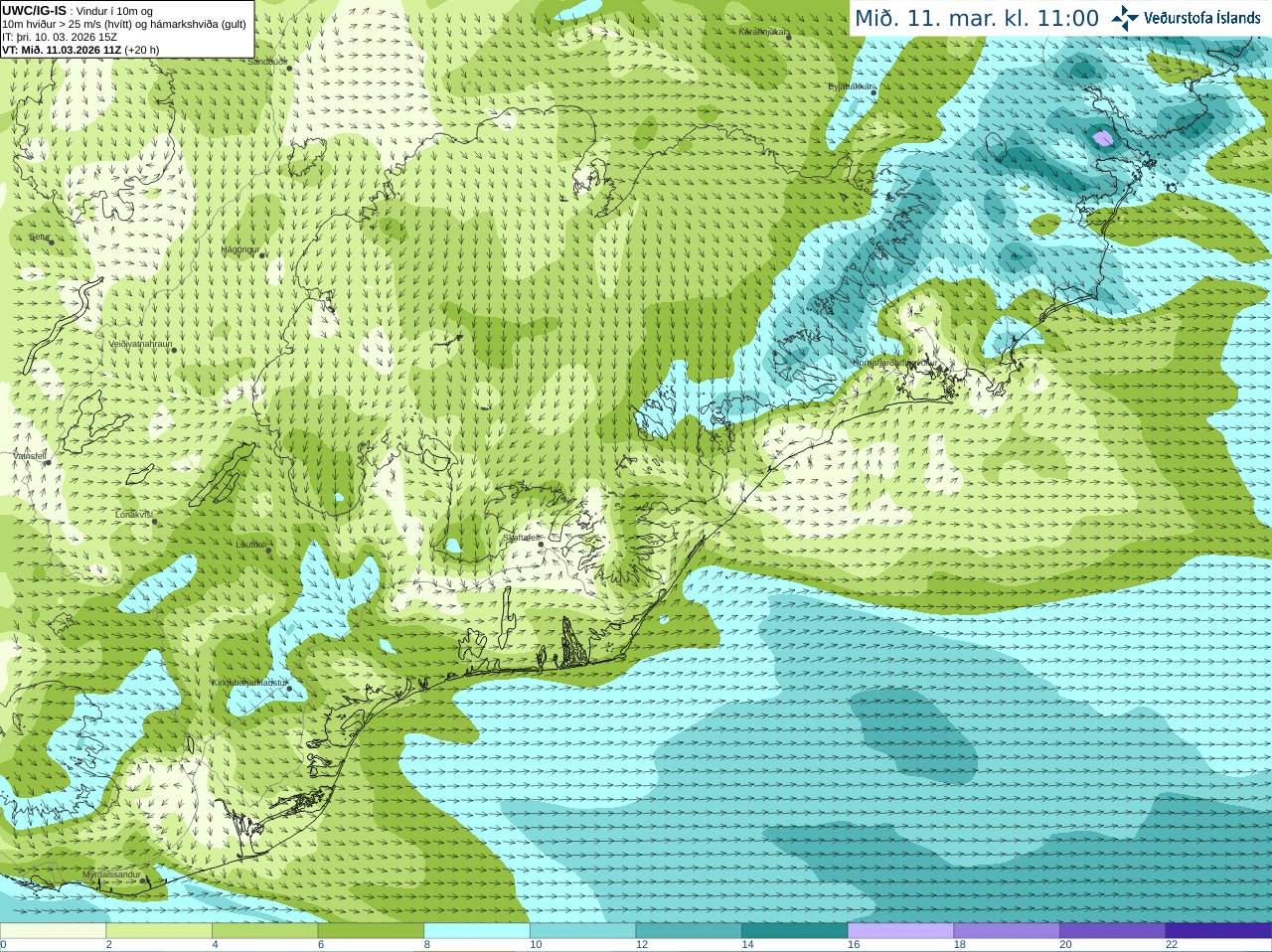Pick the 10–12 m/s light teal legend swatch
This screenshot has height=952, width=1272.
582,931
